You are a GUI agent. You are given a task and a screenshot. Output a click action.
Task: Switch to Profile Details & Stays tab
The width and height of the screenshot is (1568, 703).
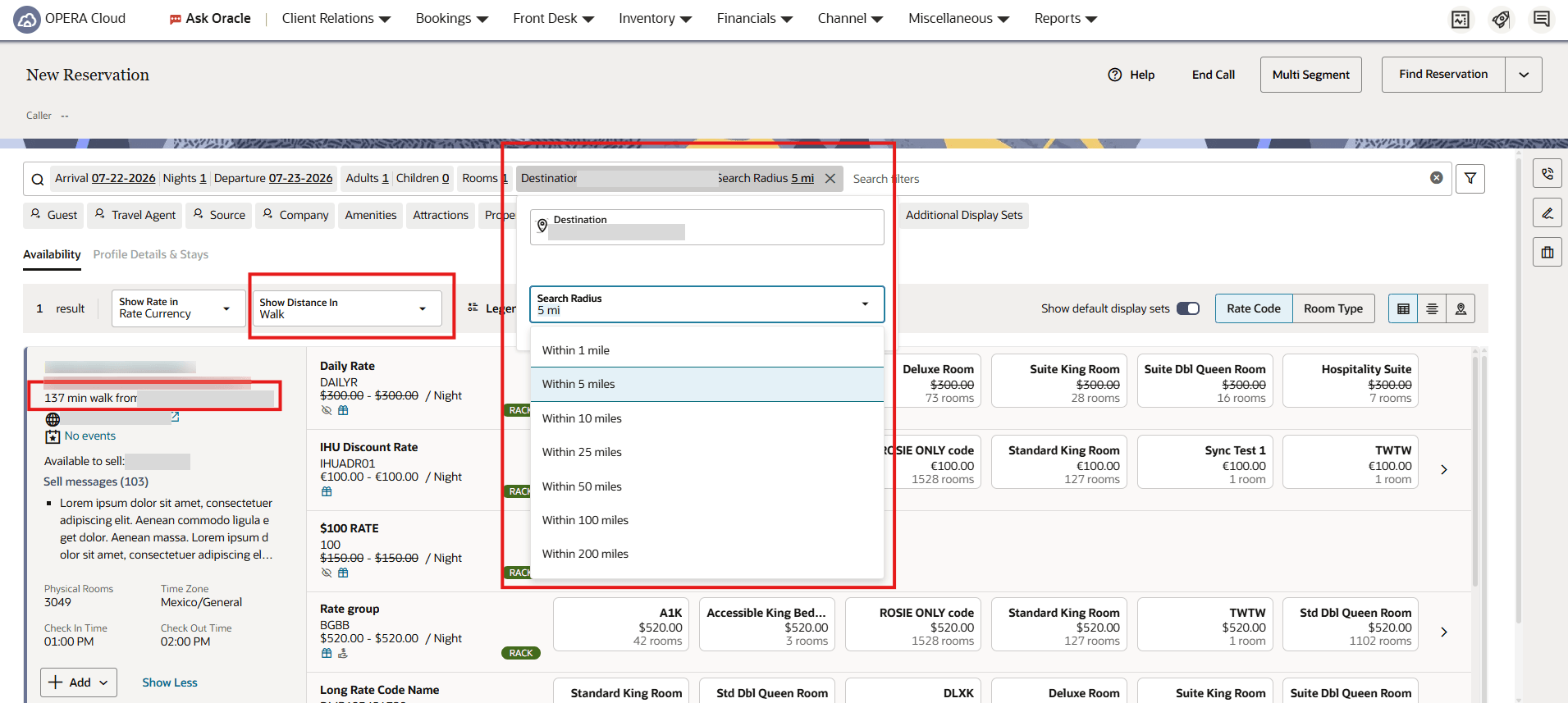(151, 254)
